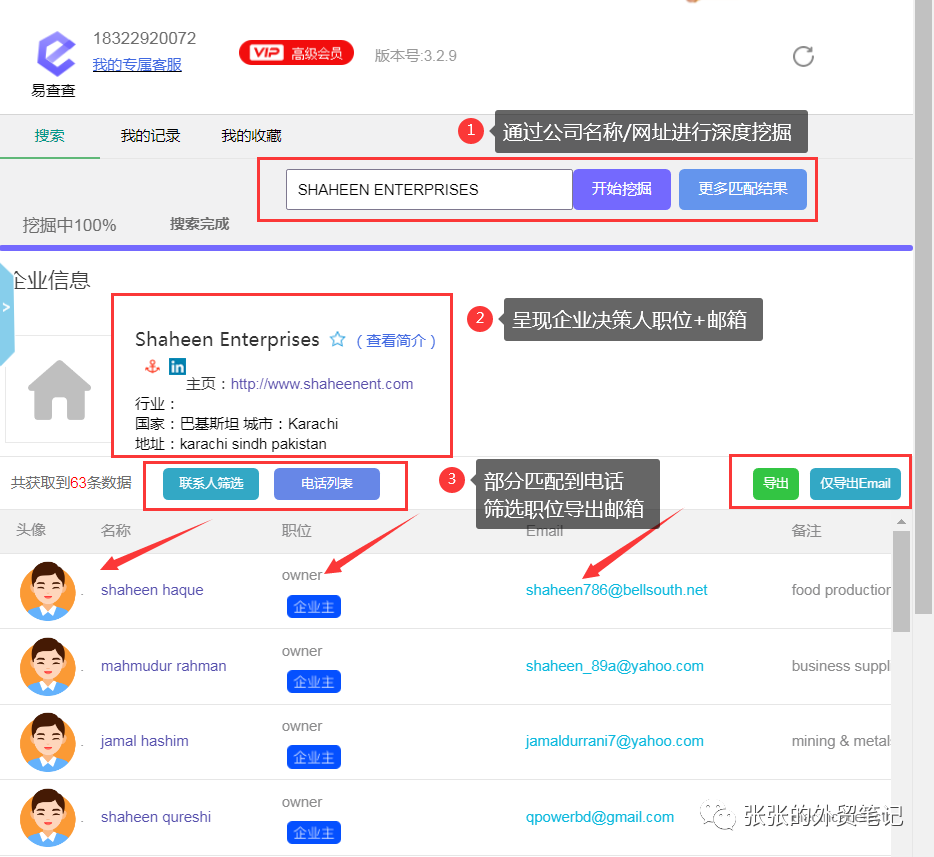Open 我的专属客服 link
This screenshot has width=934, height=857.
tap(137, 64)
